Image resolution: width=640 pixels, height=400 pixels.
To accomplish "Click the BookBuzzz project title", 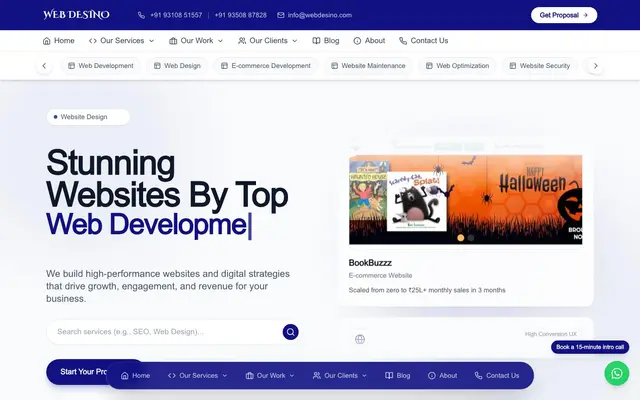I will point(370,263).
